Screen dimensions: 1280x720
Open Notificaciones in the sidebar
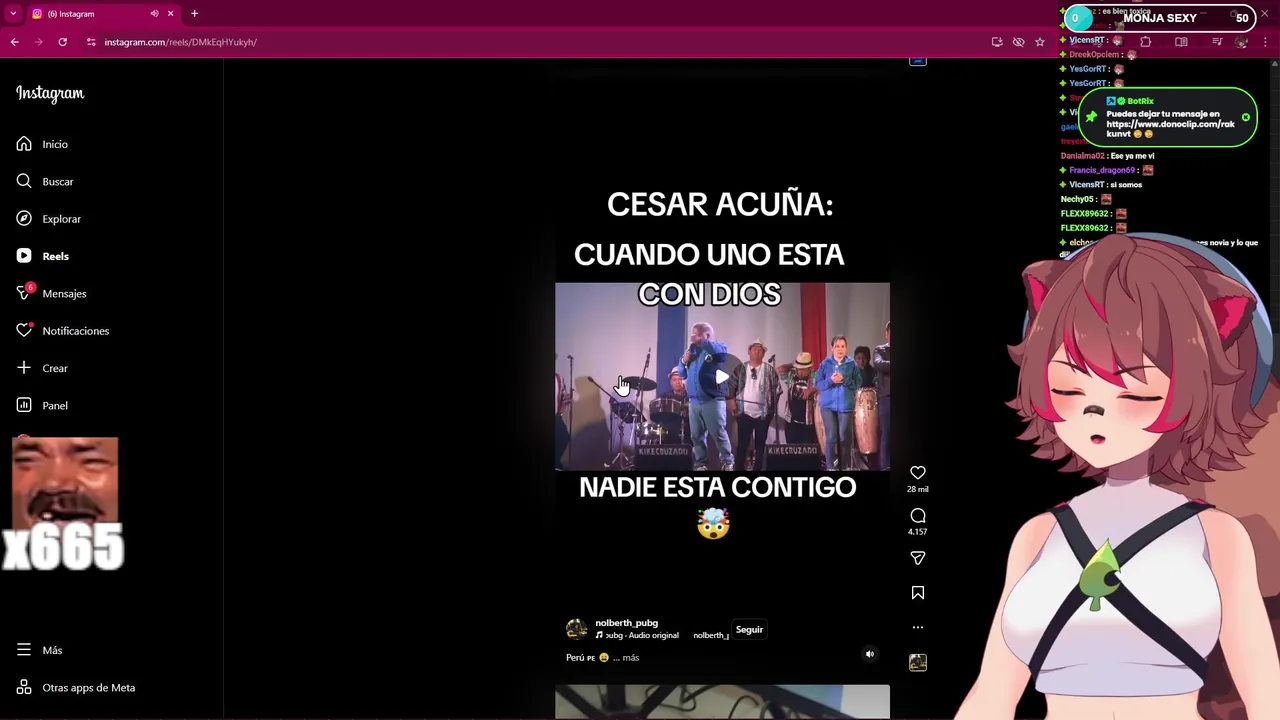(62, 331)
